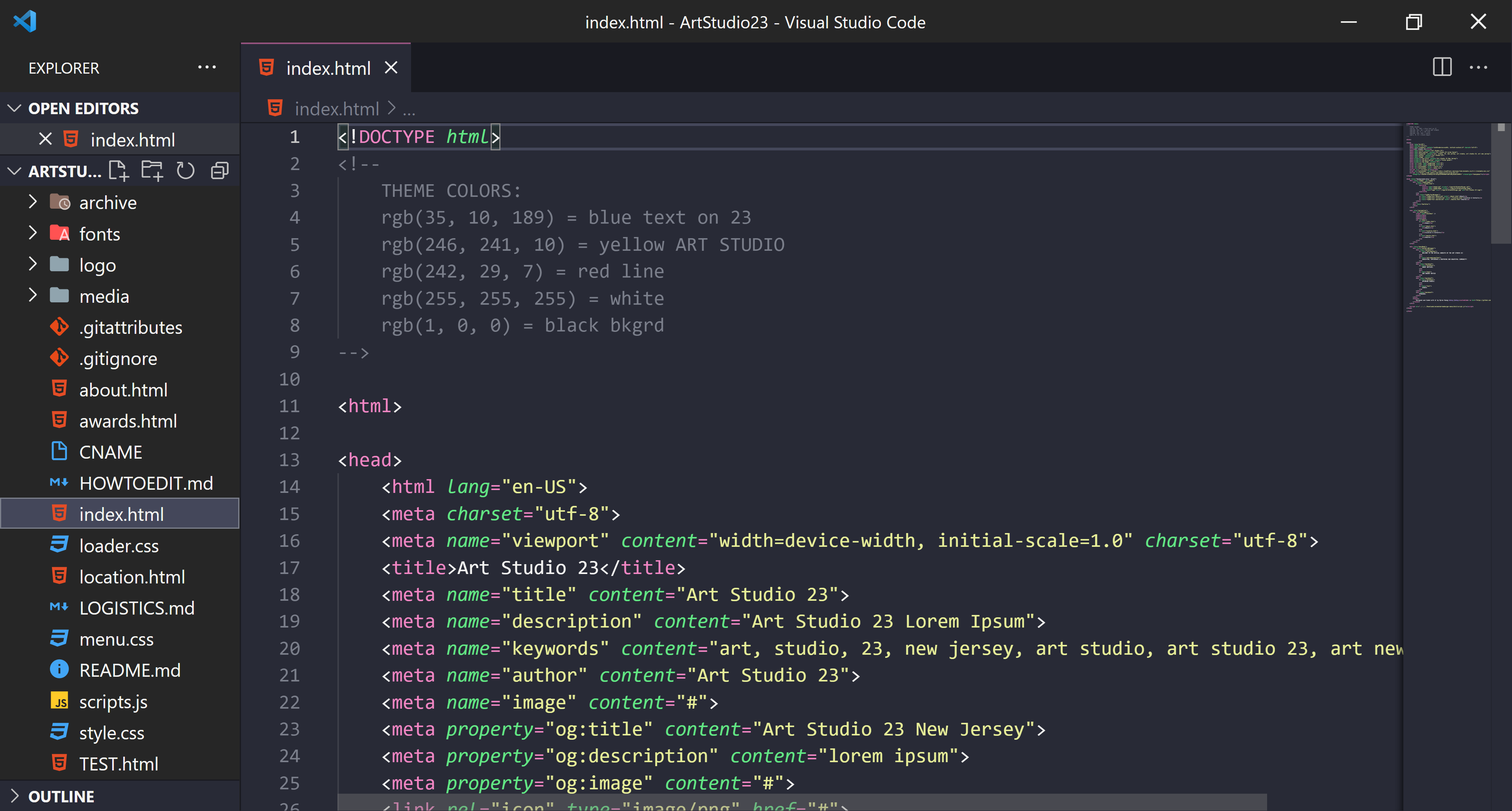Close the index.html editor tab

click(x=391, y=68)
